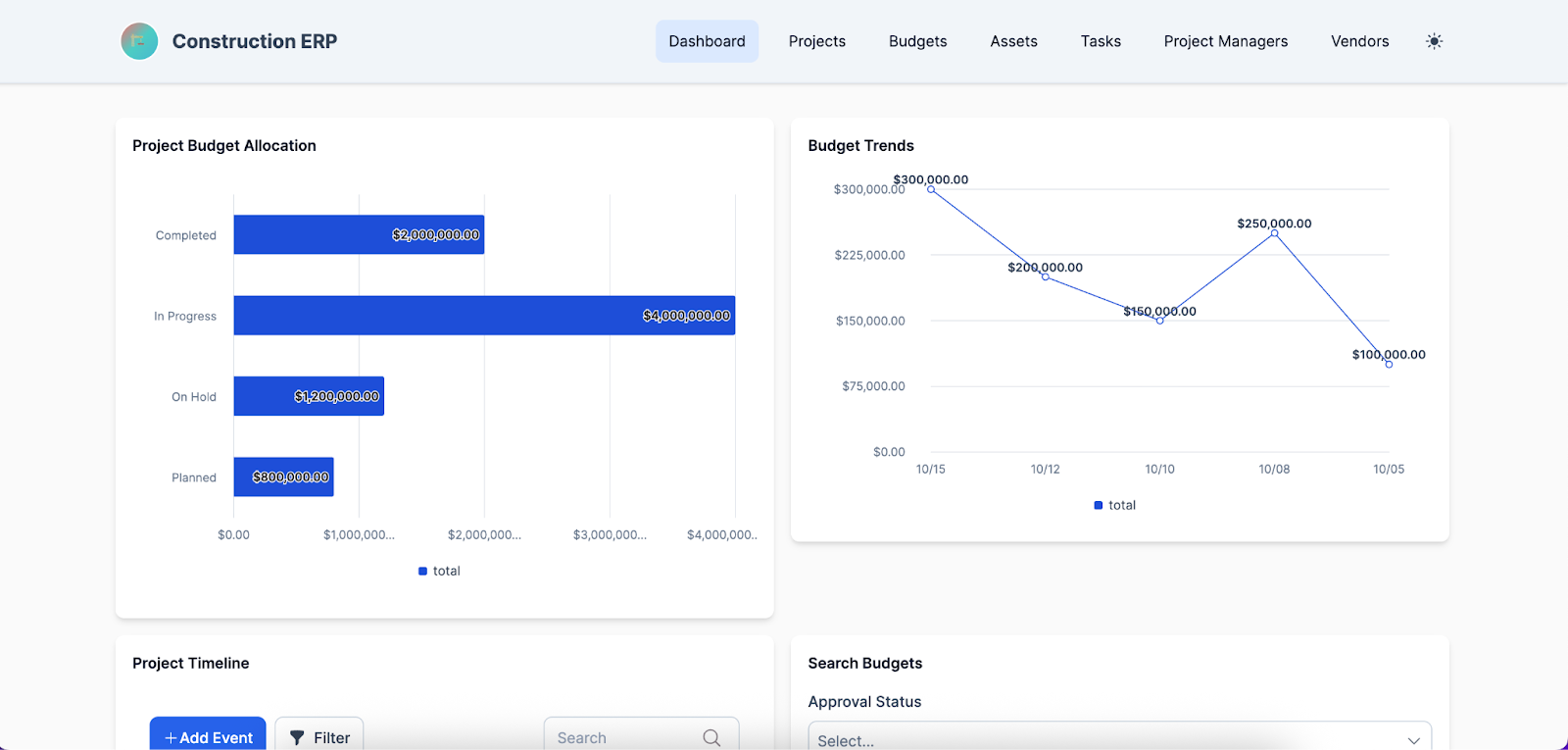
Task: Expand the Approval Status dropdown chevron
Action: (x=1413, y=740)
